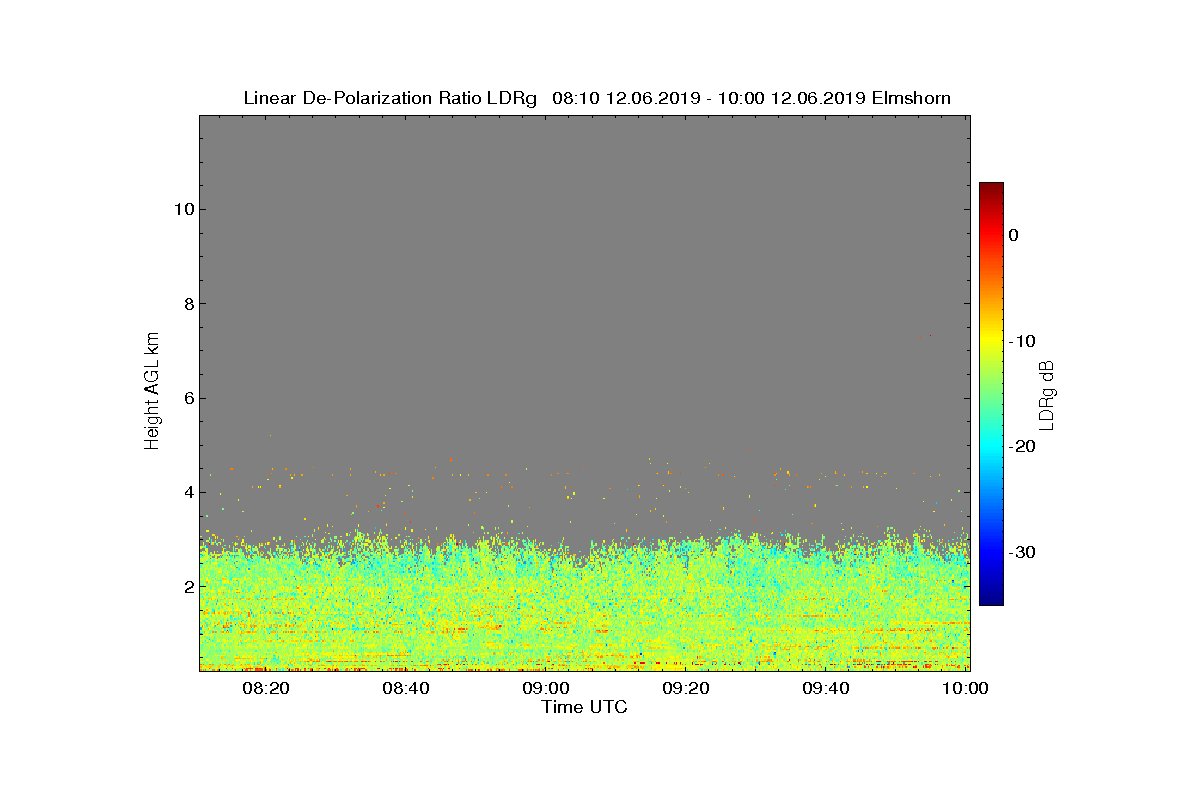This screenshot has width=1200, height=800.
Task: Click the Time UTC axis title
Action: pos(585,707)
